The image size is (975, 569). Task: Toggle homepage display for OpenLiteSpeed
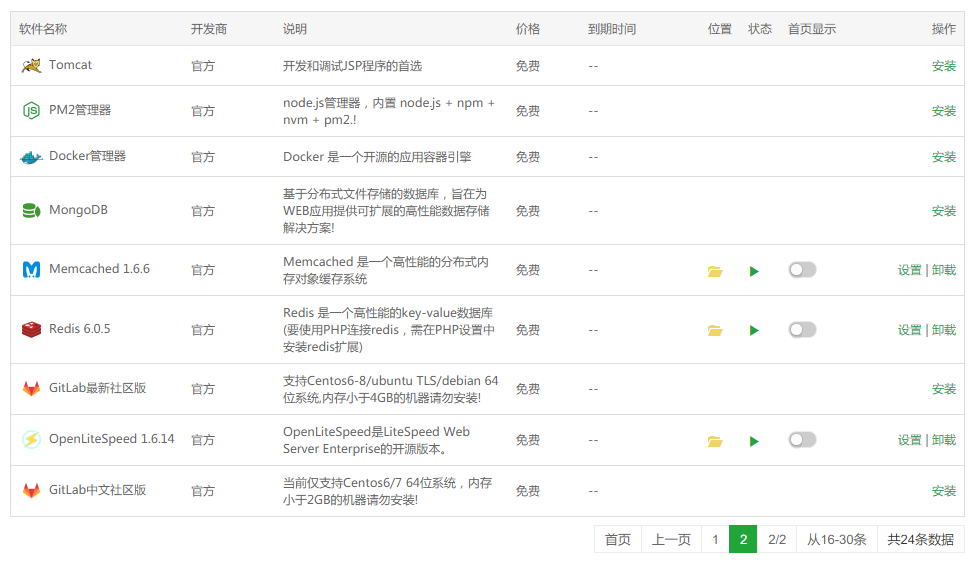802,440
